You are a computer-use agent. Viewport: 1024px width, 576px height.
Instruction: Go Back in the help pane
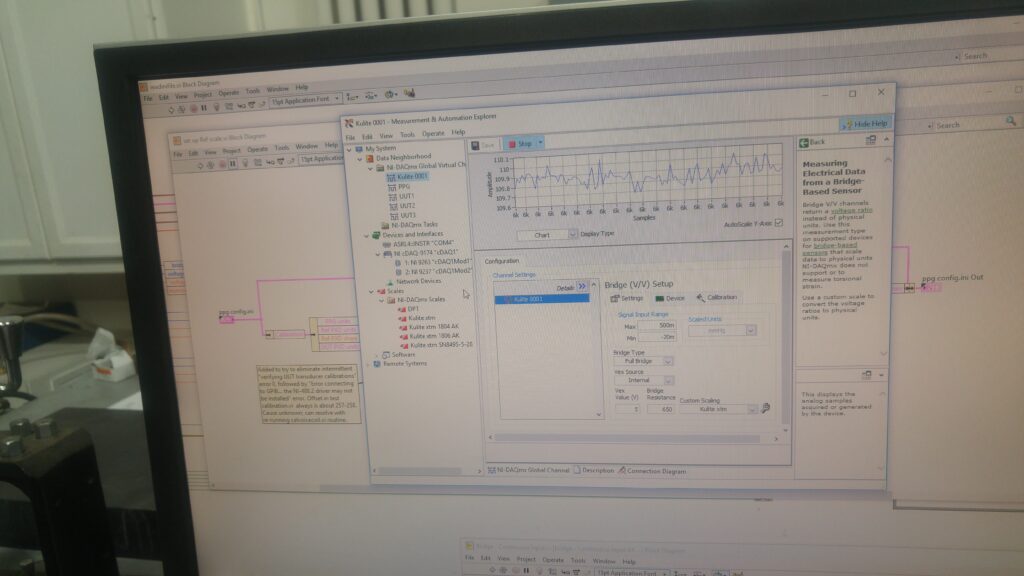point(812,142)
